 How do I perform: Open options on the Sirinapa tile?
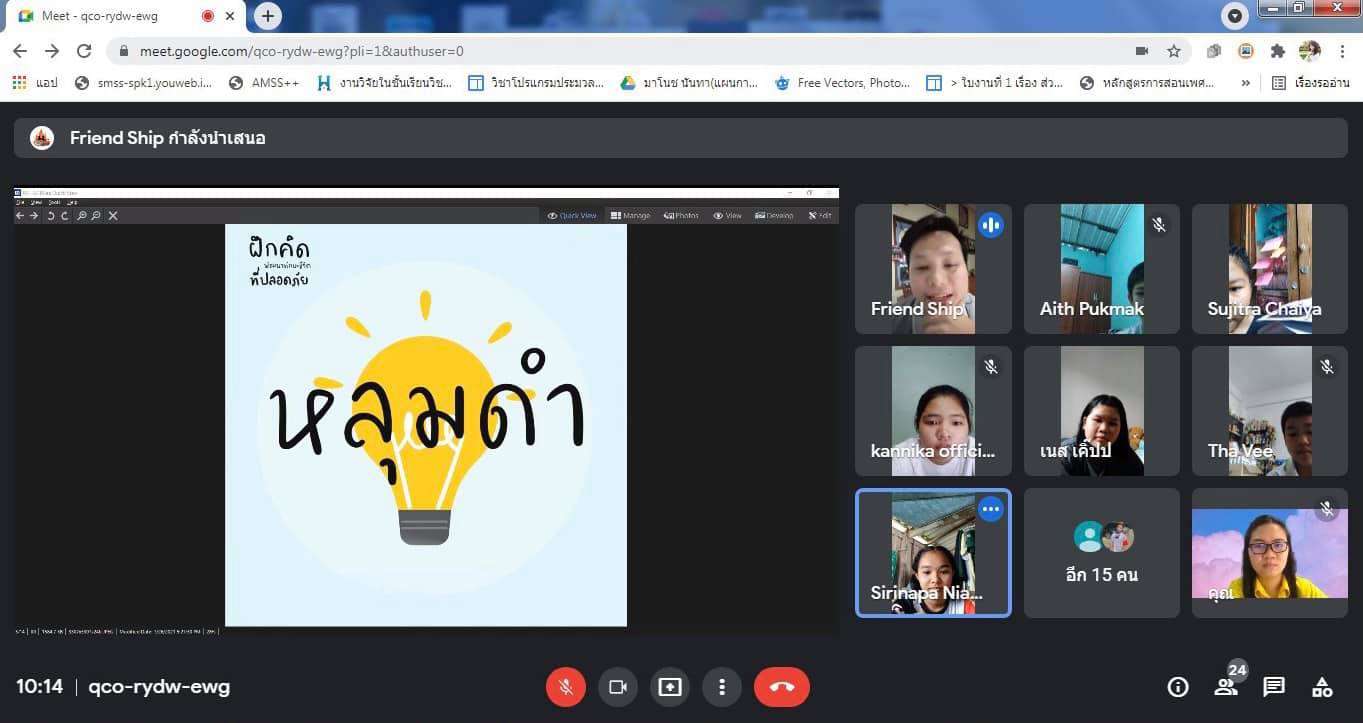point(990,509)
